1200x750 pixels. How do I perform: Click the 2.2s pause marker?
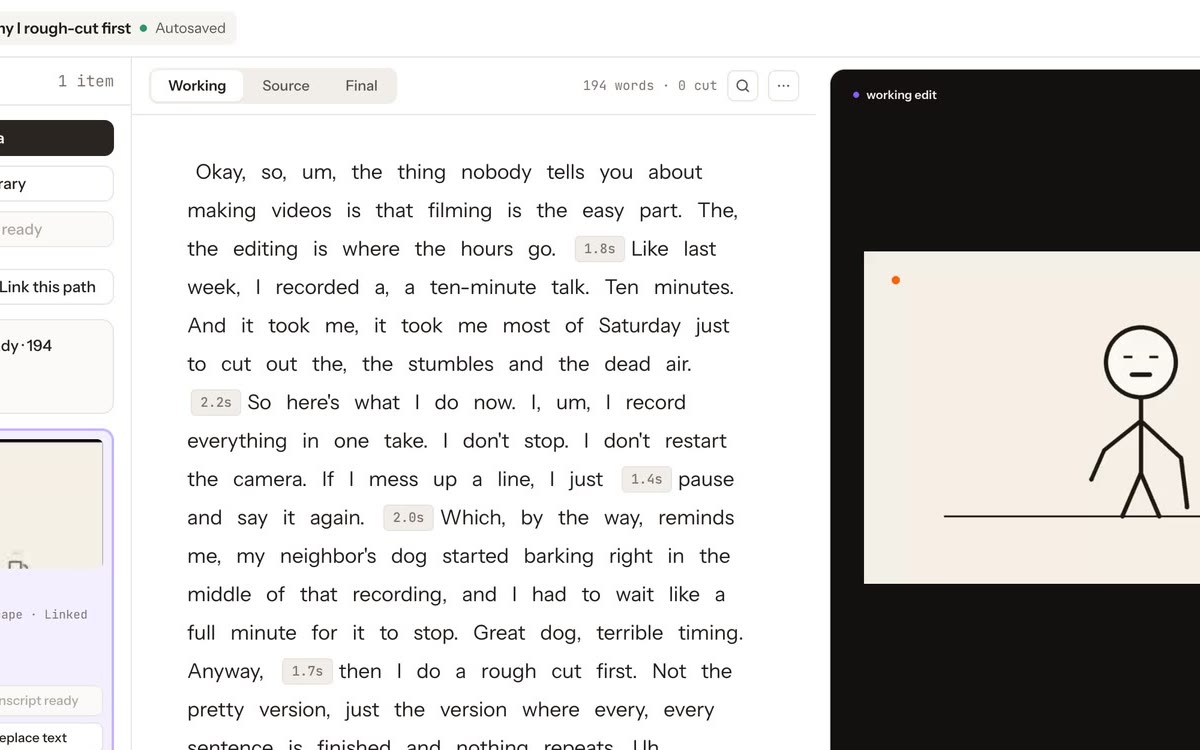[x=216, y=403]
